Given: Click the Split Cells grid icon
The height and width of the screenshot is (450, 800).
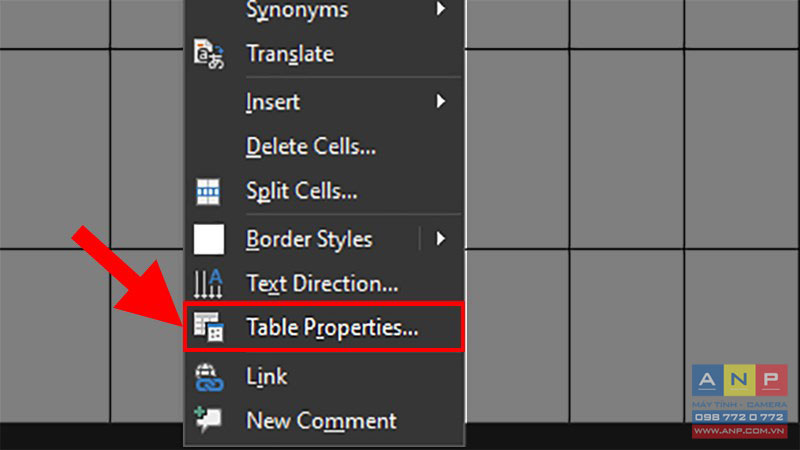Looking at the screenshot, I should point(208,192).
